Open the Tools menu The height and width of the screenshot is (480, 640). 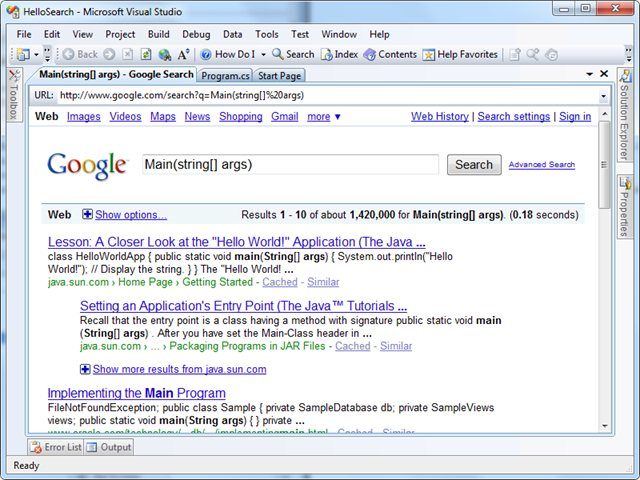pyautogui.click(x=267, y=34)
